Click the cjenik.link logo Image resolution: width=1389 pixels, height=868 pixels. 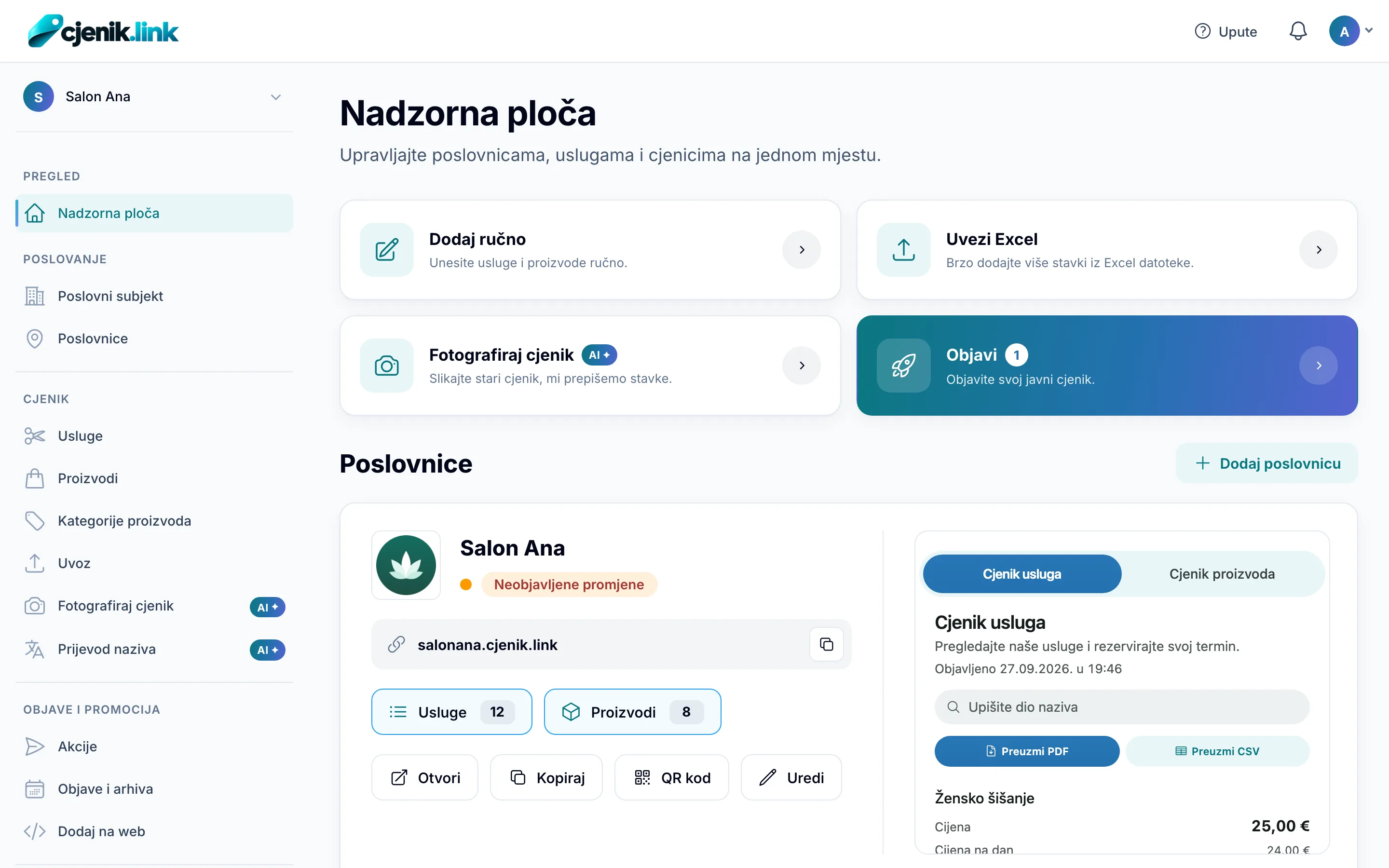tap(103, 31)
